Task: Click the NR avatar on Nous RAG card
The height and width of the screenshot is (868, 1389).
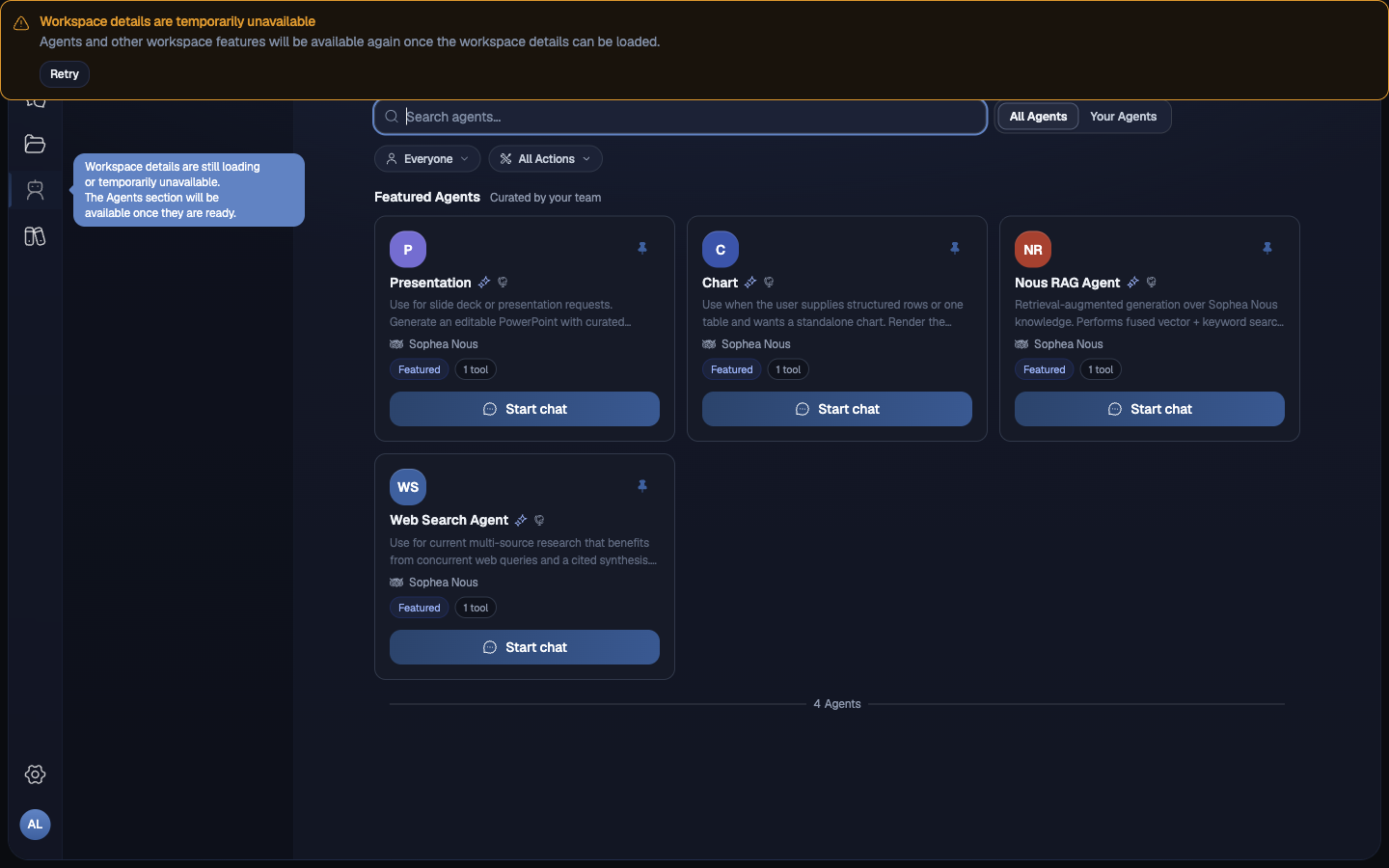Action: [1033, 250]
